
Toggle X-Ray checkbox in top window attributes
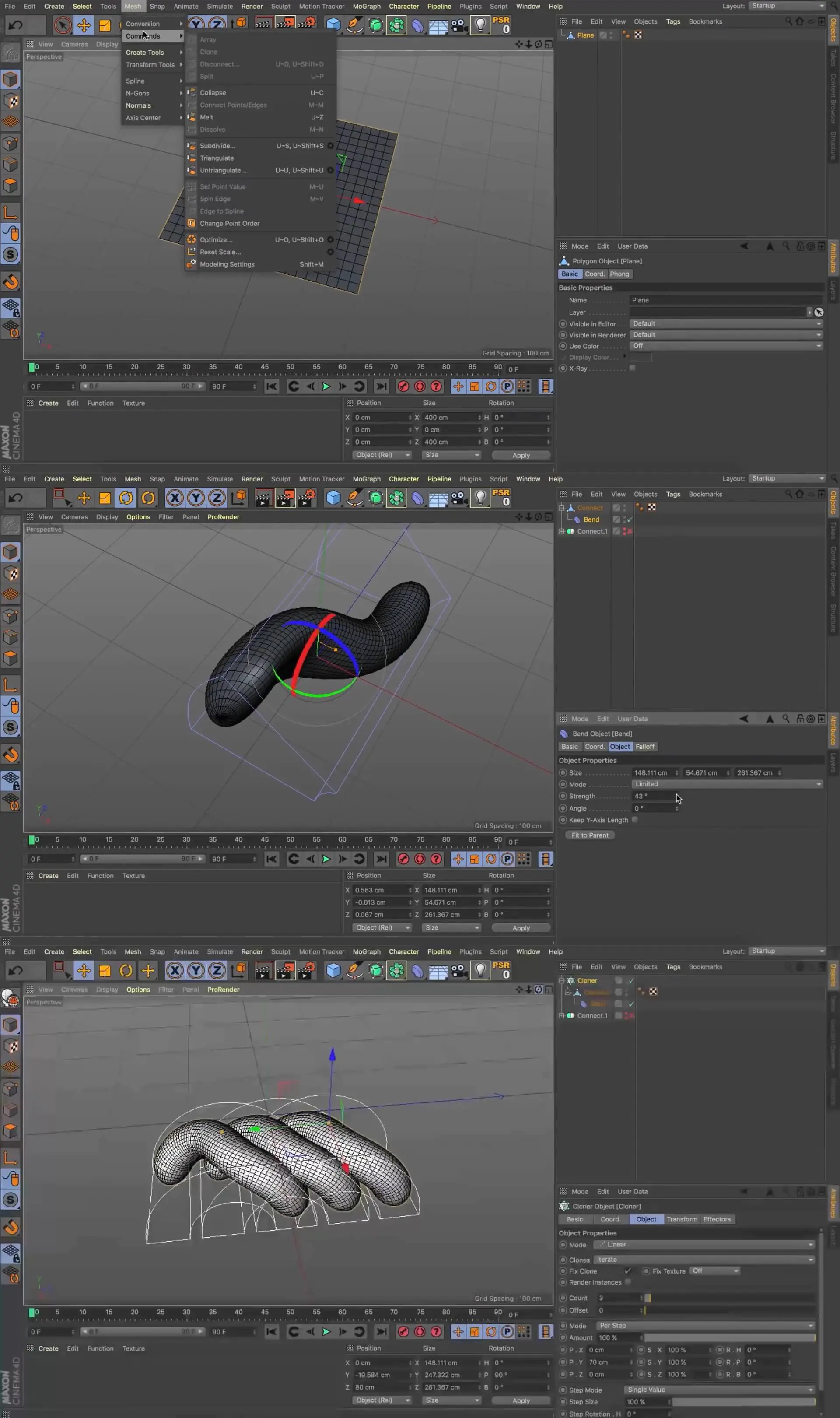click(x=632, y=368)
